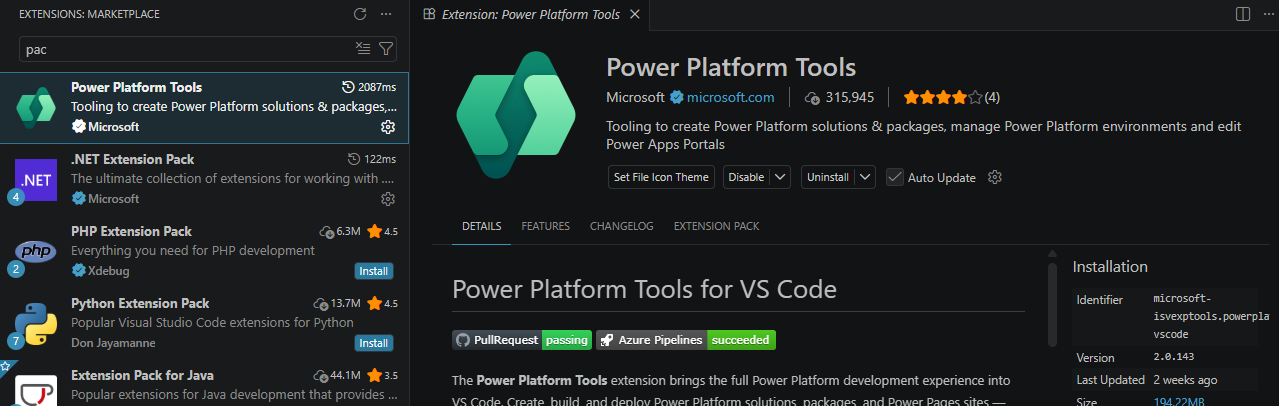Disable the Power Platform Tools extension

pos(746,177)
